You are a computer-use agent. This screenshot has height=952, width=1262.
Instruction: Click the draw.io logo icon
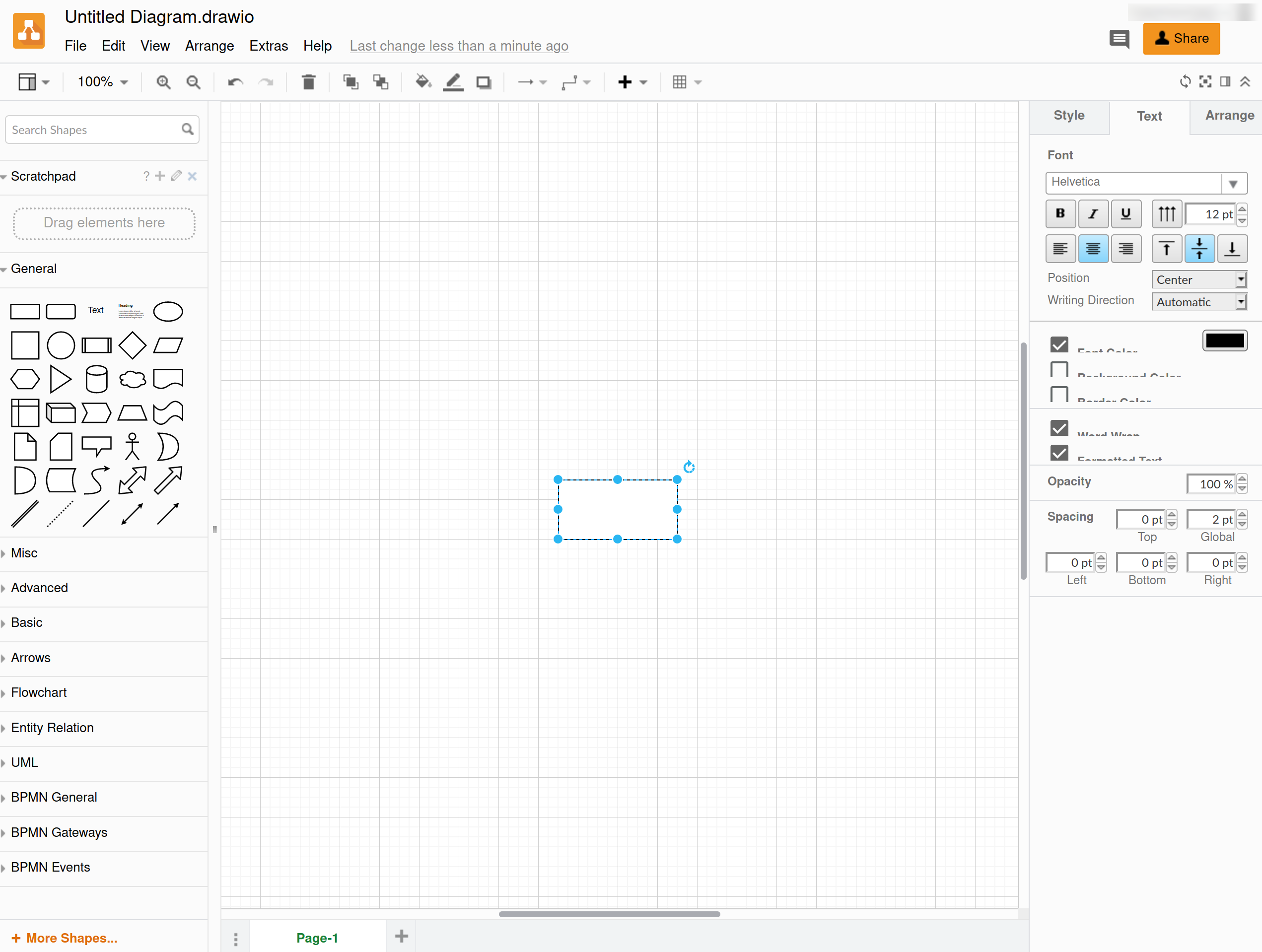click(x=28, y=31)
